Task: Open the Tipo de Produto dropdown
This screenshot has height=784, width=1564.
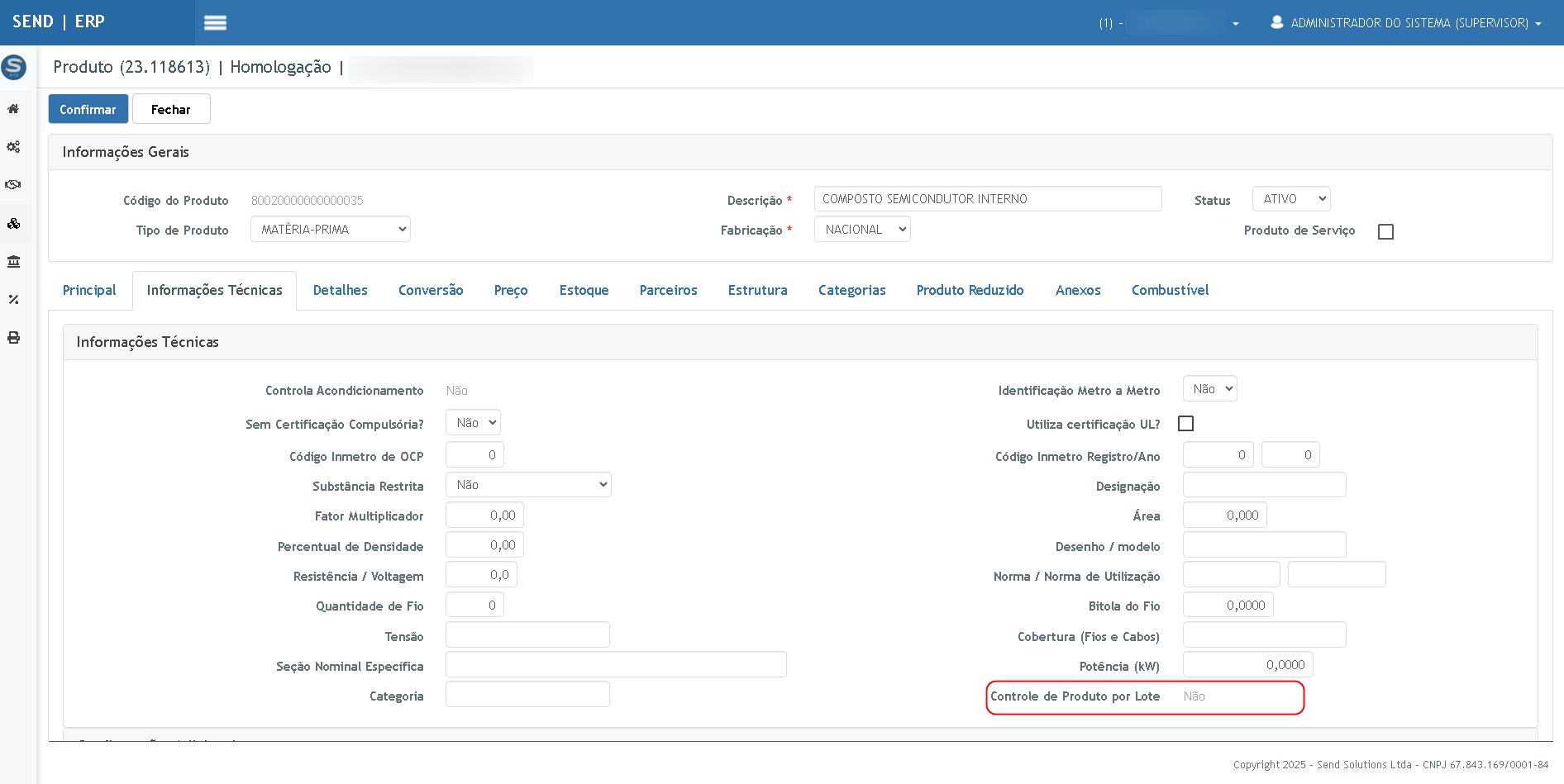Action: (x=331, y=230)
